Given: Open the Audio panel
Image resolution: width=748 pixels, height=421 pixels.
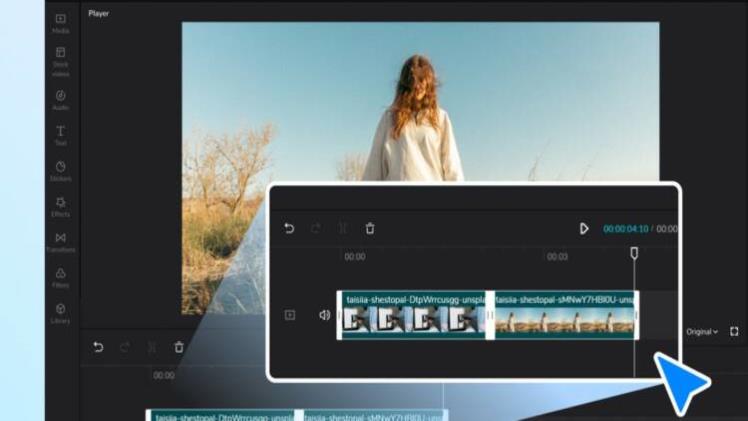Looking at the screenshot, I should pos(60,99).
